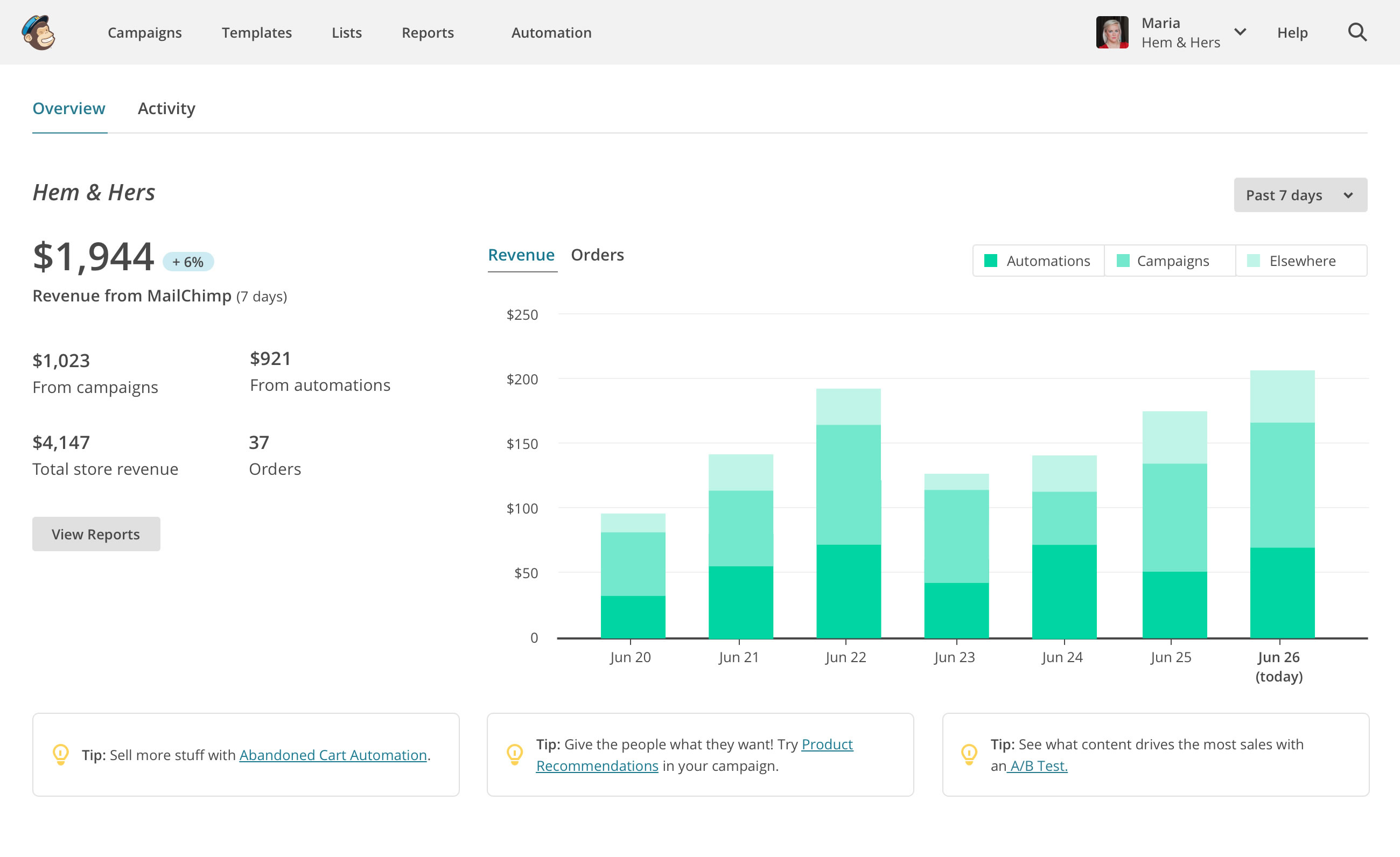This screenshot has height=857, width=1400.
Task: Click the Help navigation link
Action: [1293, 32]
